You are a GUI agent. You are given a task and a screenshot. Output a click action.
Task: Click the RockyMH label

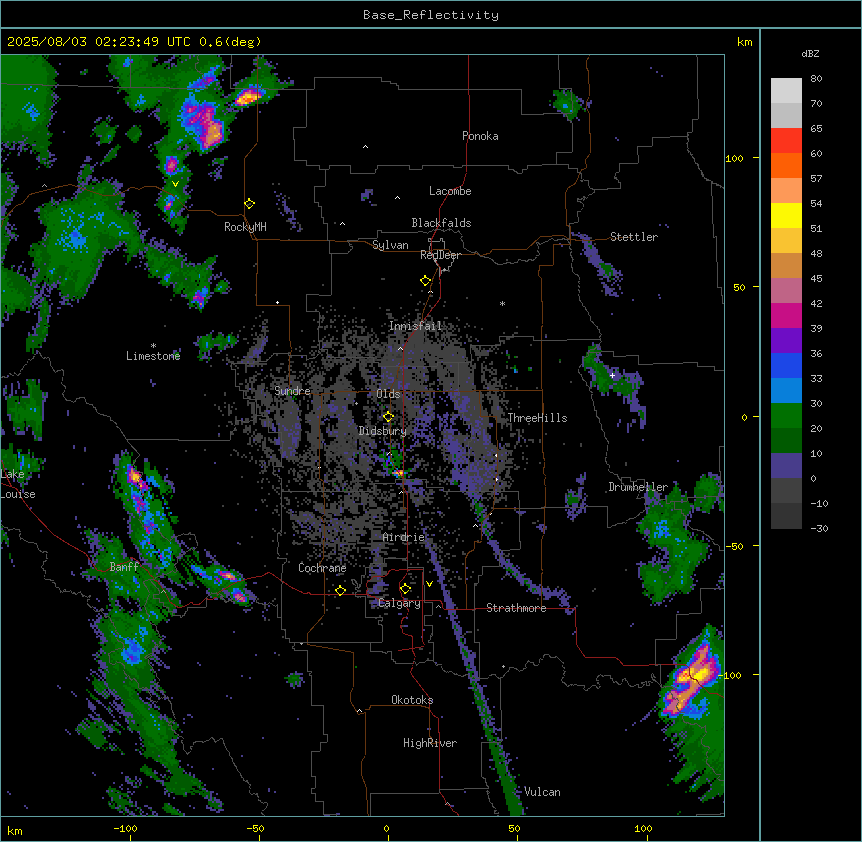(x=245, y=227)
